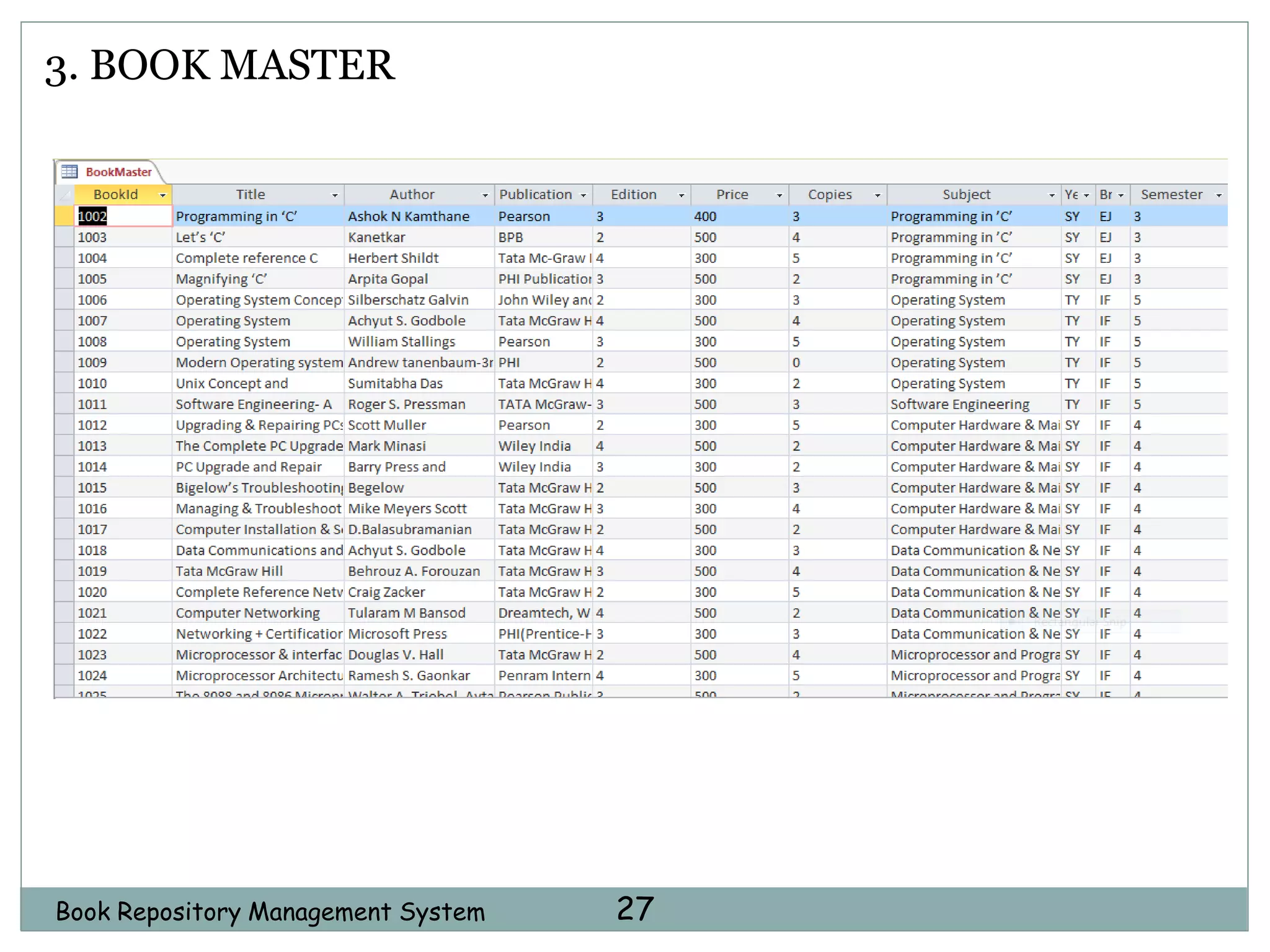Image resolution: width=1270 pixels, height=952 pixels.
Task: Click title "Unix Concept and"
Action: 232,383
